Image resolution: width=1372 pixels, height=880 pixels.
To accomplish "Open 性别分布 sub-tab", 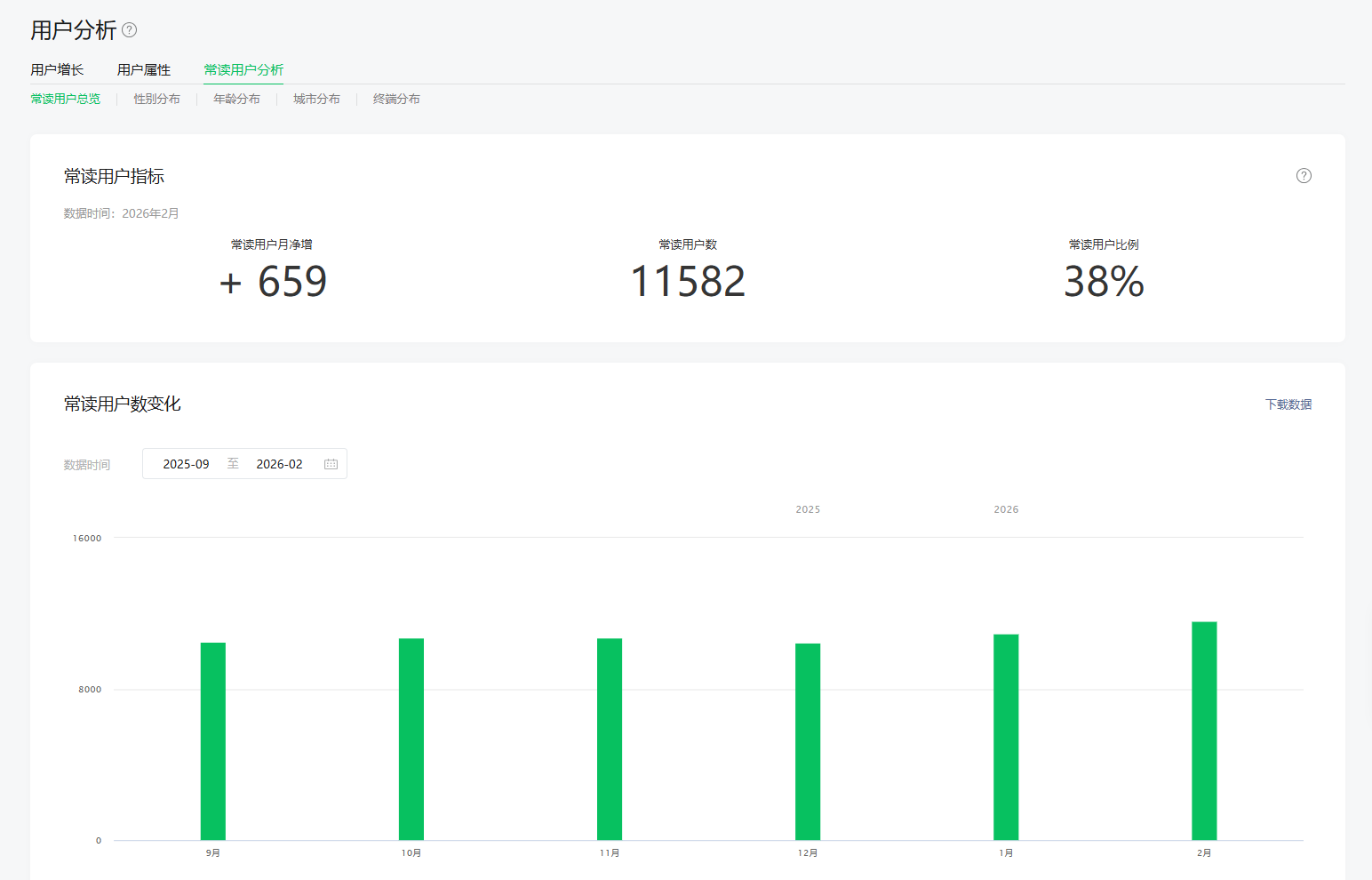I will 156,100.
